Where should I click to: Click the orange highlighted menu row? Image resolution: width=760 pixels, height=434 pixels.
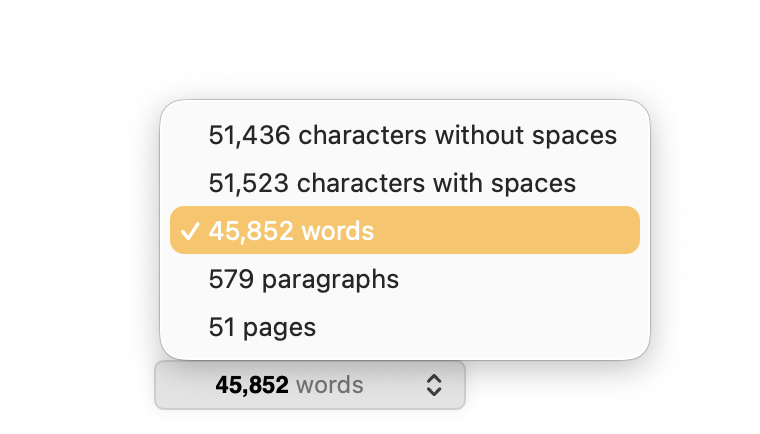click(405, 230)
